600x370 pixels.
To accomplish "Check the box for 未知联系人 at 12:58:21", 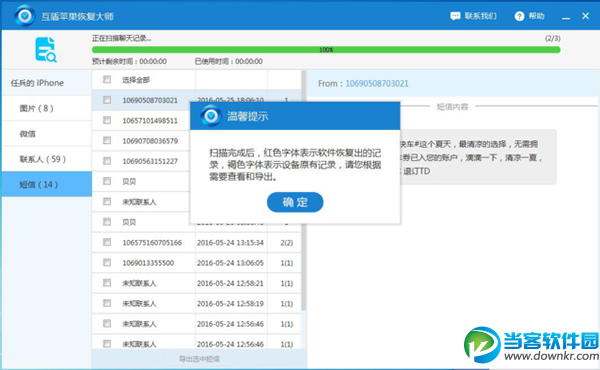I will click(107, 283).
